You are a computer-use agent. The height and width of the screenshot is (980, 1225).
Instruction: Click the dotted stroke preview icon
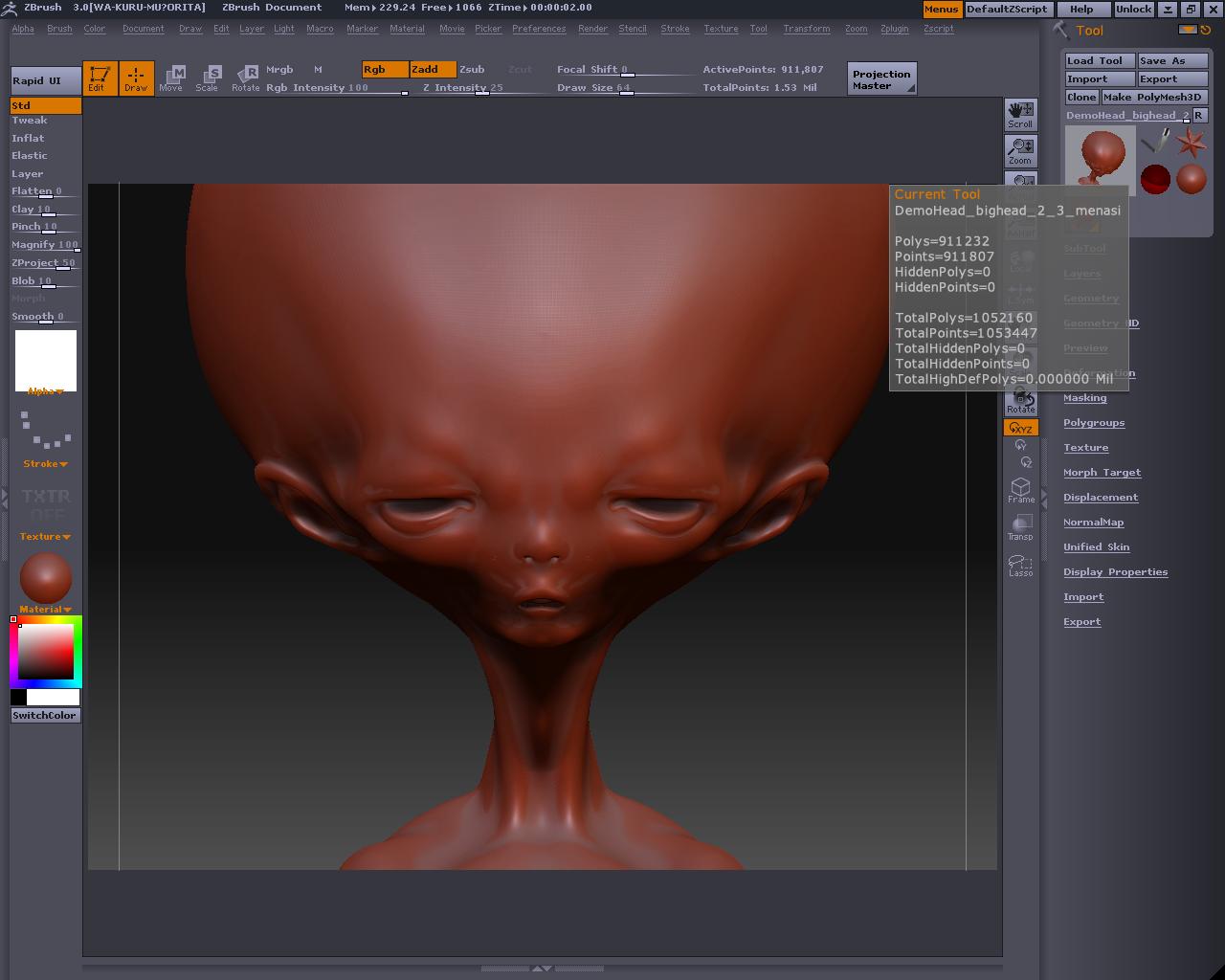pyautogui.click(x=46, y=429)
